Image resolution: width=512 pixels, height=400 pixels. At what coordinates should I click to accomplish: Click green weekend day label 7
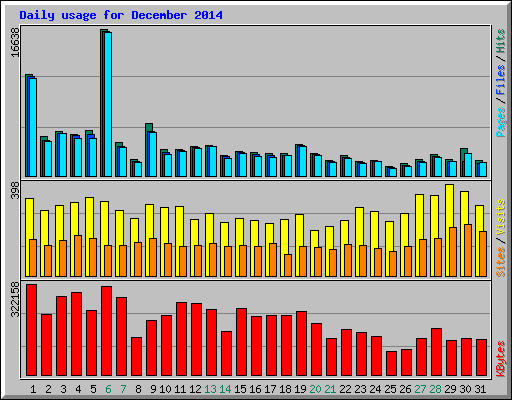pos(123,389)
